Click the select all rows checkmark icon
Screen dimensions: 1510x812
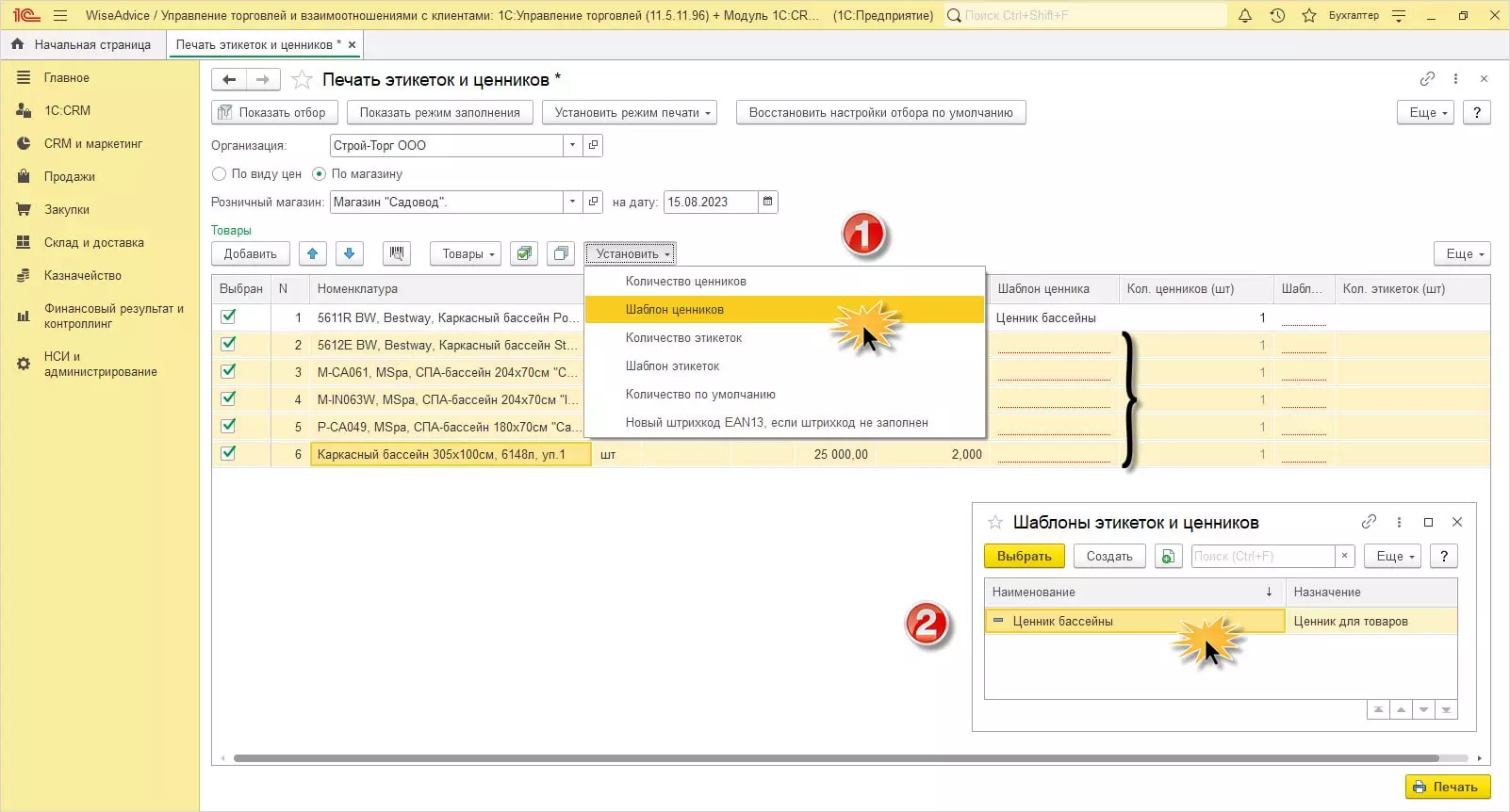pos(524,253)
